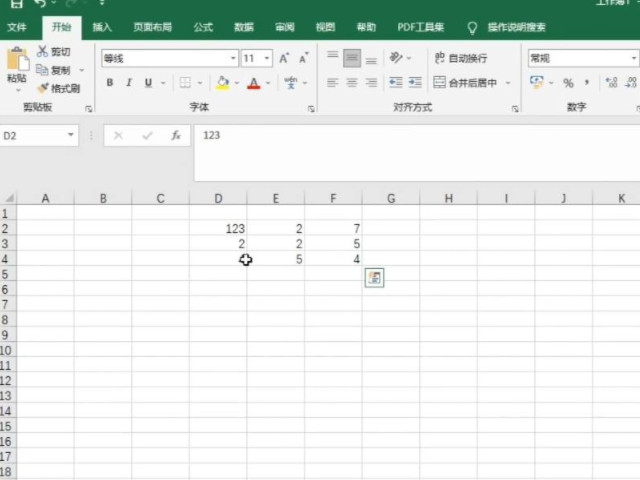Toggle Italic formatting

130,83
